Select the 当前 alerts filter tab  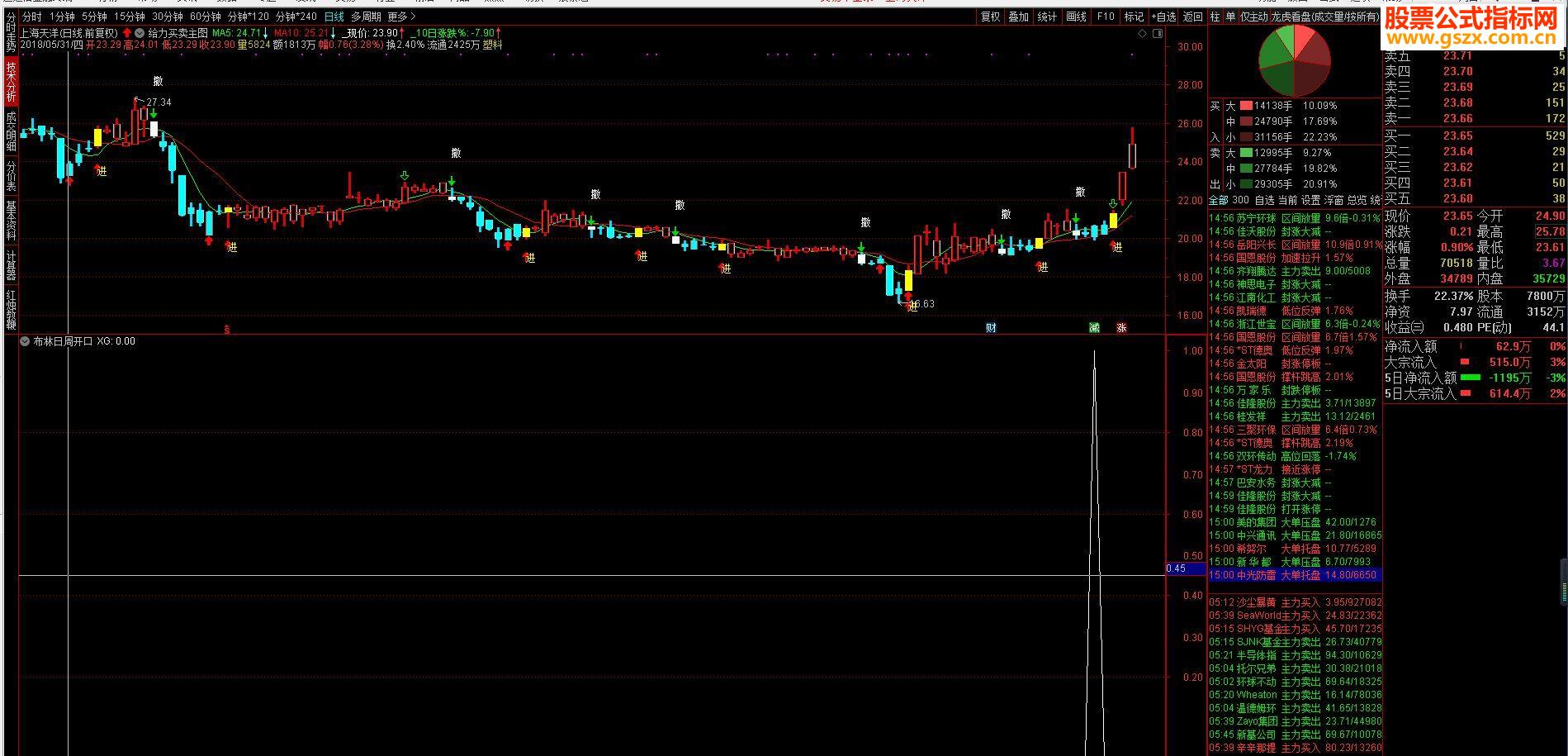[x=1287, y=200]
